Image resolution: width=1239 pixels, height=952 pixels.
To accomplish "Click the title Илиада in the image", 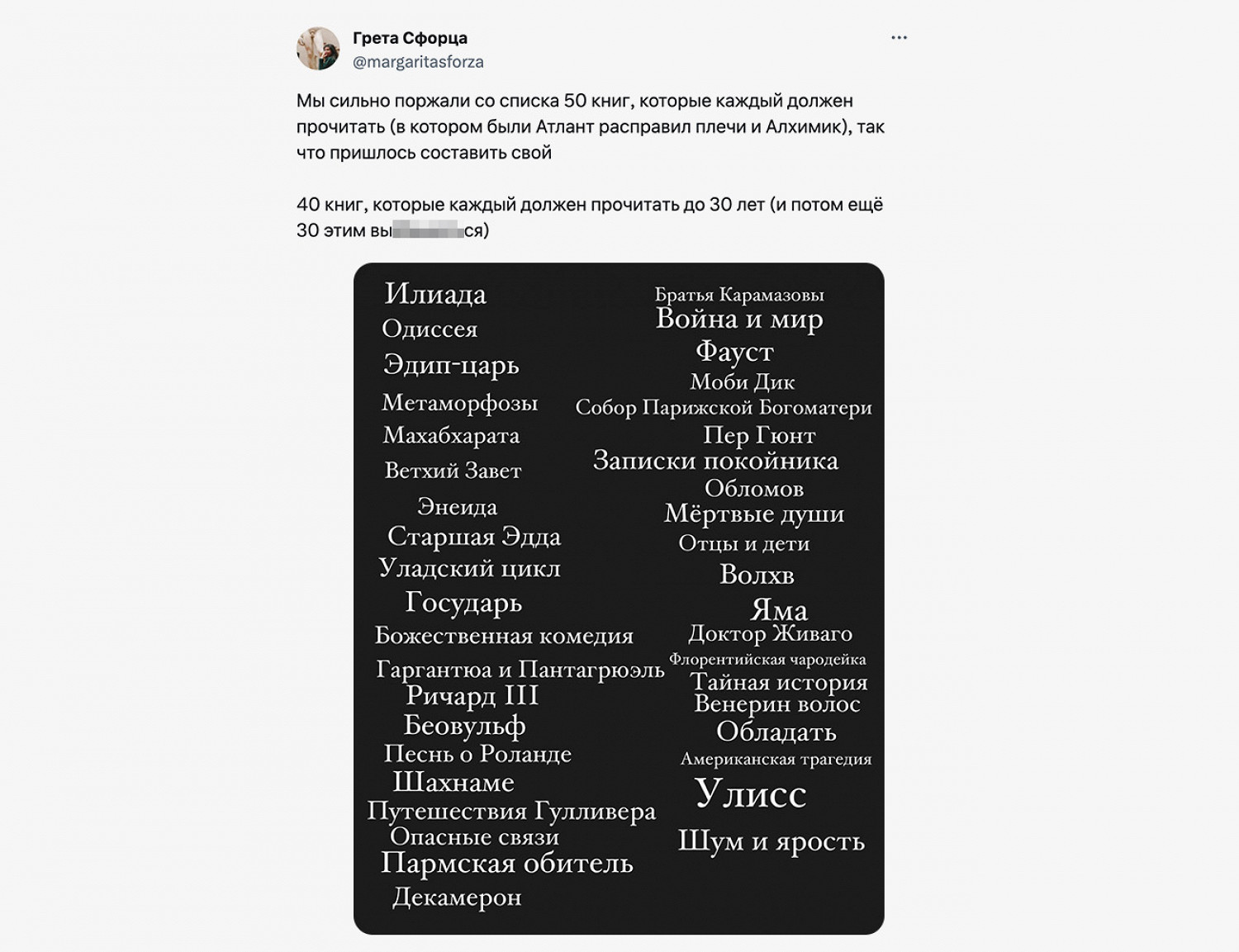I will (x=435, y=294).
